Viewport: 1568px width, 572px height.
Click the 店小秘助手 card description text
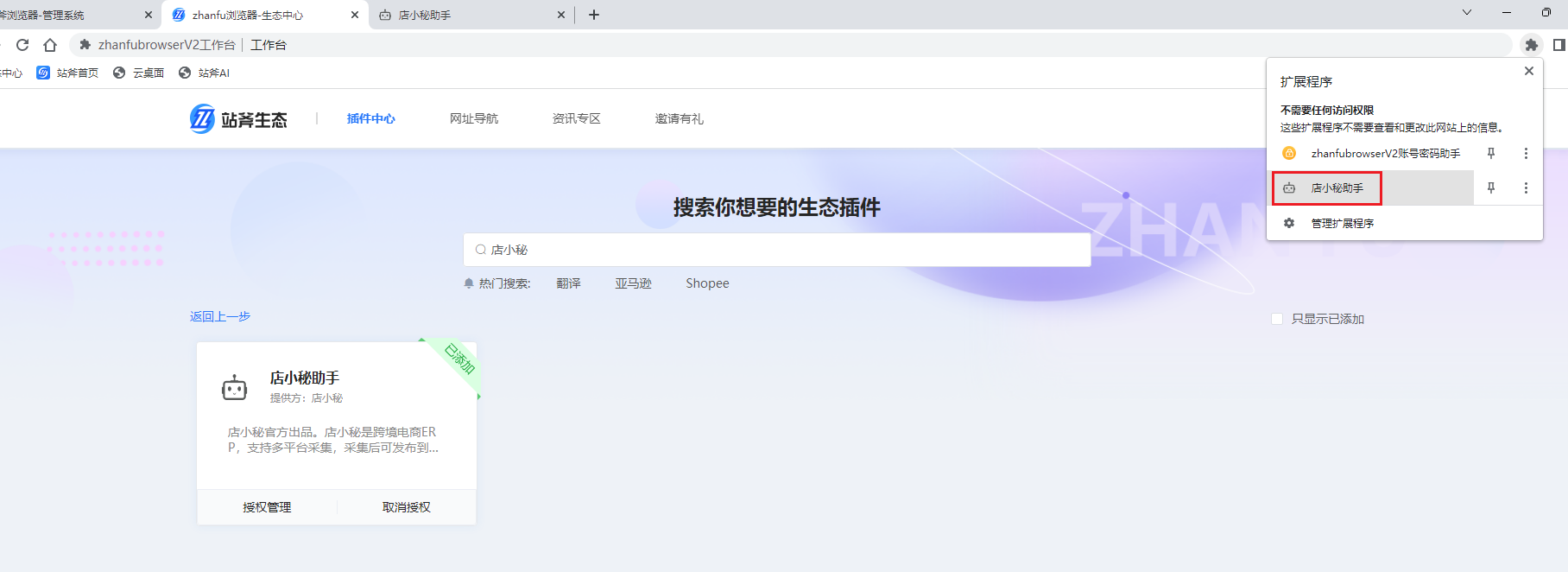(x=333, y=440)
